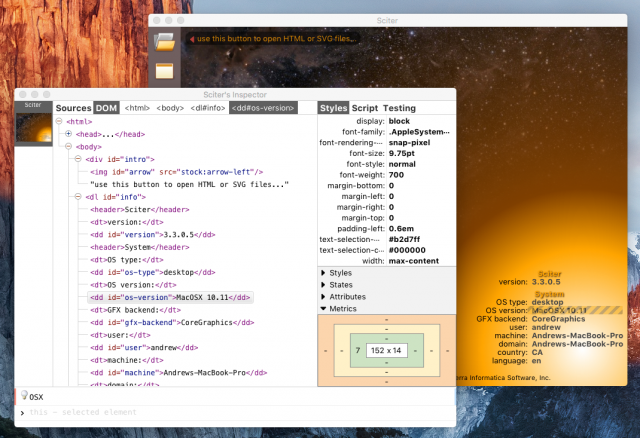The height and width of the screenshot is (438, 640).
Task: Select the <dt>OS type:</dt> row
Action: pyautogui.click(x=127, y=260)
